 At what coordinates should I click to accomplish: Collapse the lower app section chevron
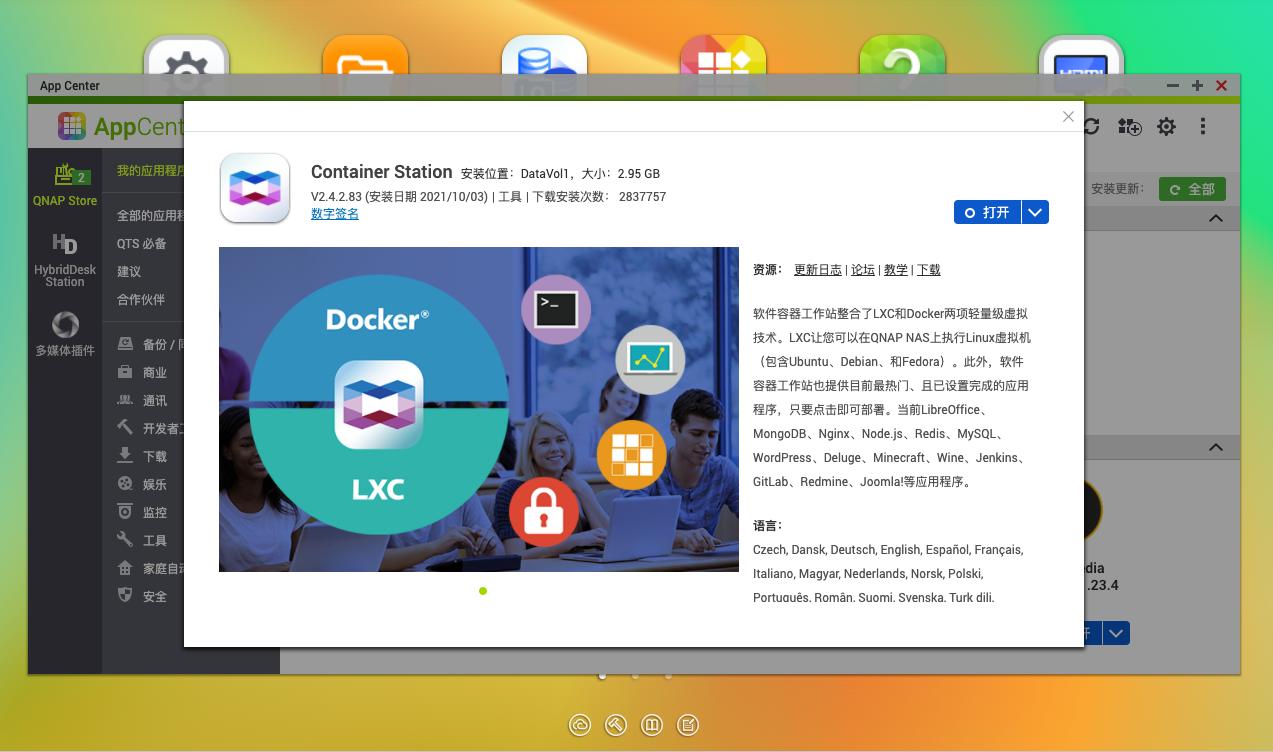pos(1216,447)
